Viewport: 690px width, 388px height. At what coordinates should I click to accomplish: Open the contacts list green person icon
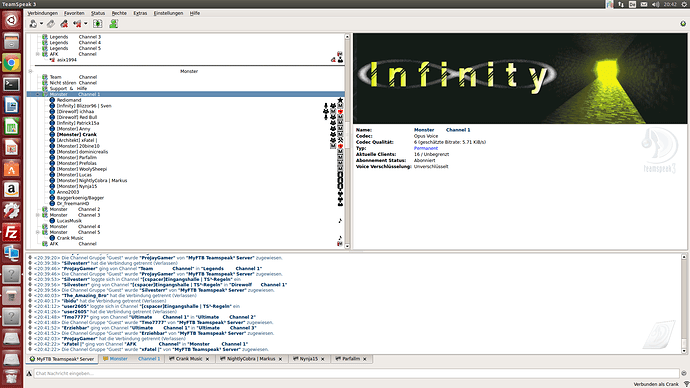(114, 24)
